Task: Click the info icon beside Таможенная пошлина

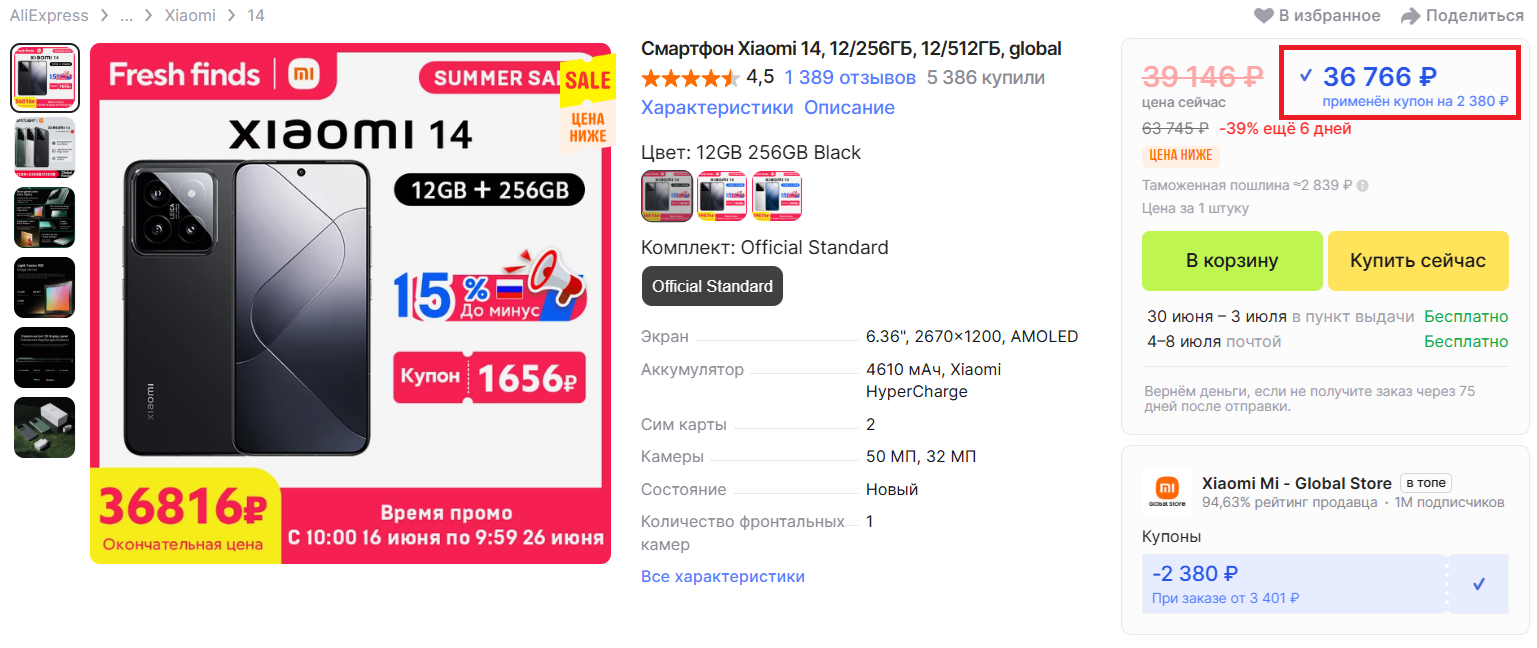Action: [1362, 185]
